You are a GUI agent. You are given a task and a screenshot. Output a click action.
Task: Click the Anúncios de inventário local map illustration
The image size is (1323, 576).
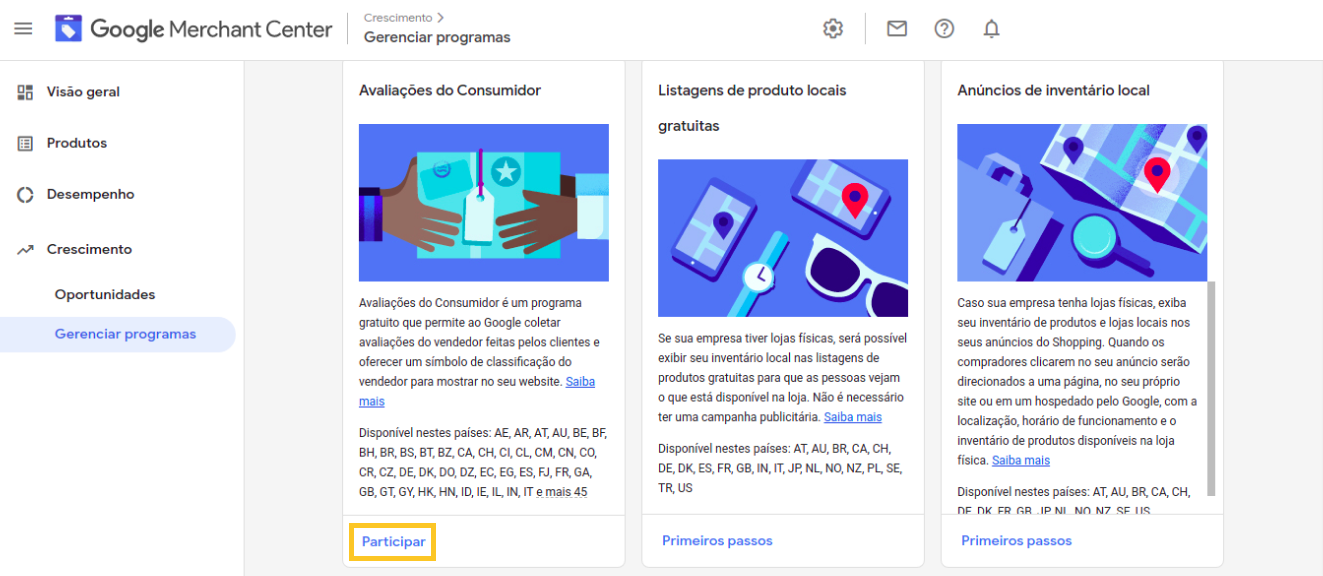[1082, 202]
